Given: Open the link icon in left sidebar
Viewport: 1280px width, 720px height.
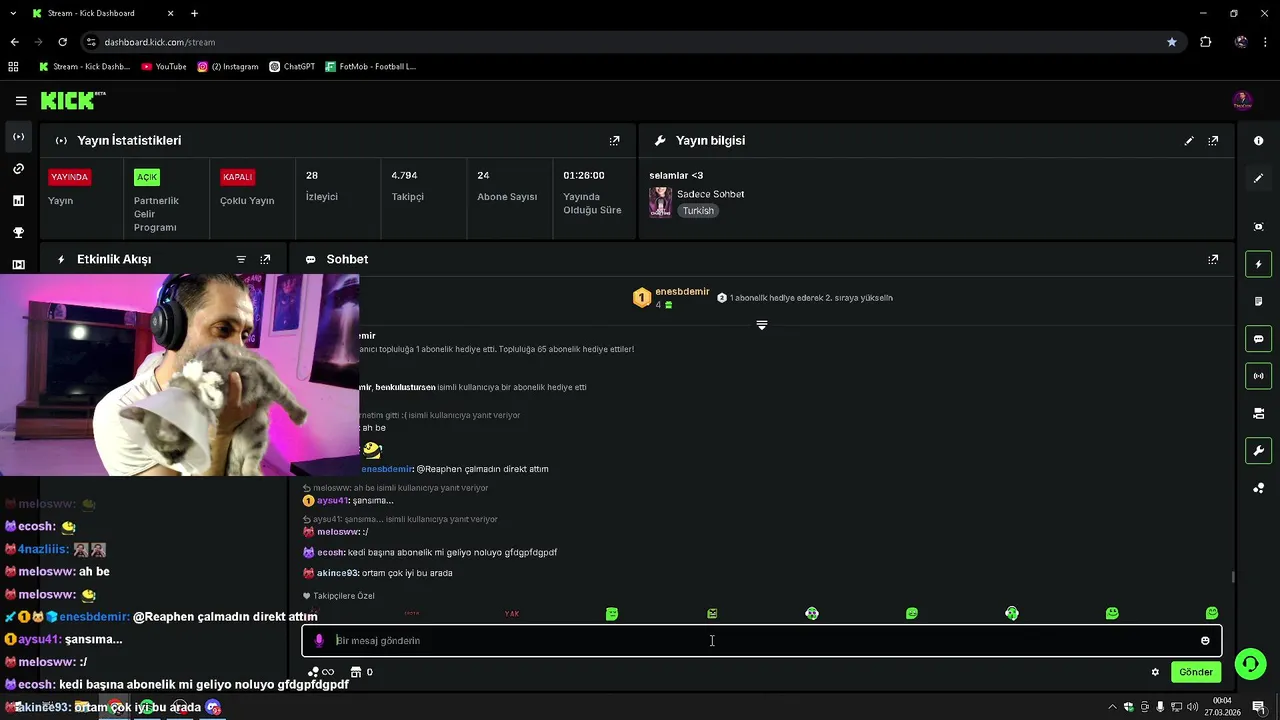Looking at the screenshot, I should pyautogui.click(x=18, y=169).
